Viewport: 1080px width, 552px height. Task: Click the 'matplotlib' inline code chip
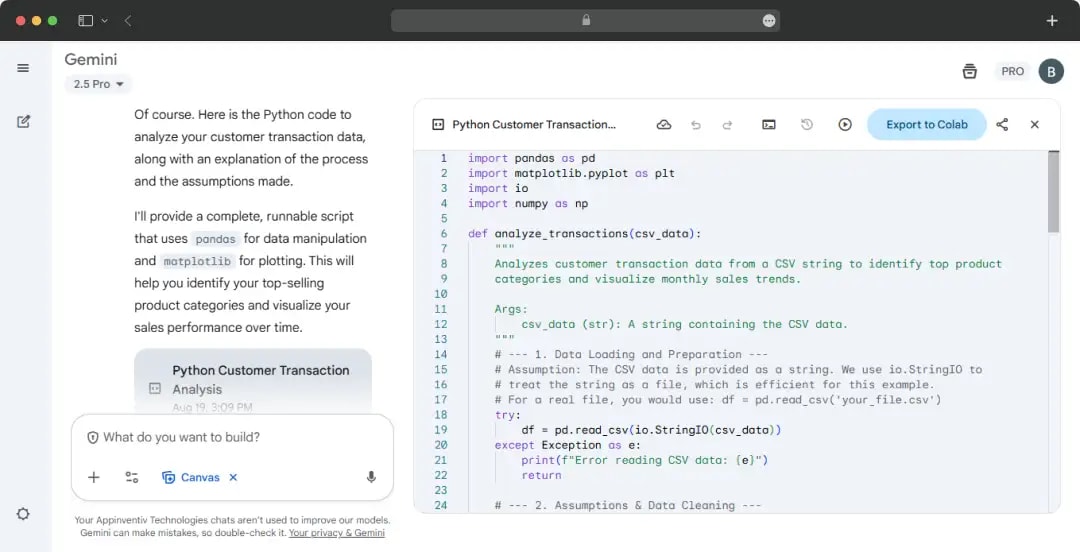click(197, 261)
